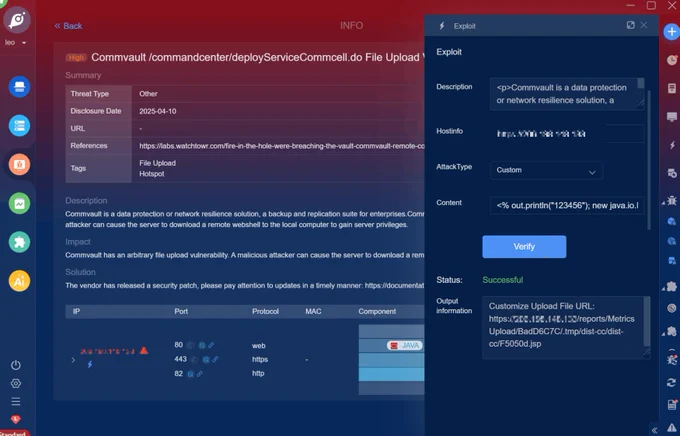Image resolution: width=680 pixels, height=436 pixels.
Task: Click into the Description text area
Action: 567,94
